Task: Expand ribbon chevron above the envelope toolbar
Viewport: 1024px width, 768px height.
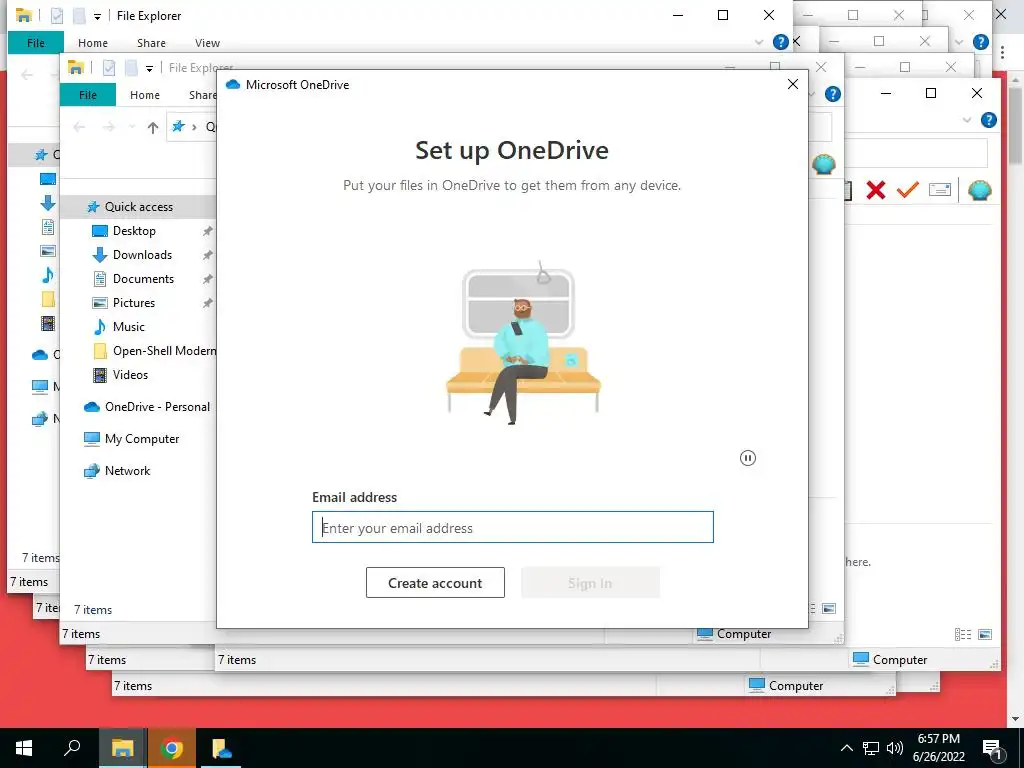Action: pos(967,120)
